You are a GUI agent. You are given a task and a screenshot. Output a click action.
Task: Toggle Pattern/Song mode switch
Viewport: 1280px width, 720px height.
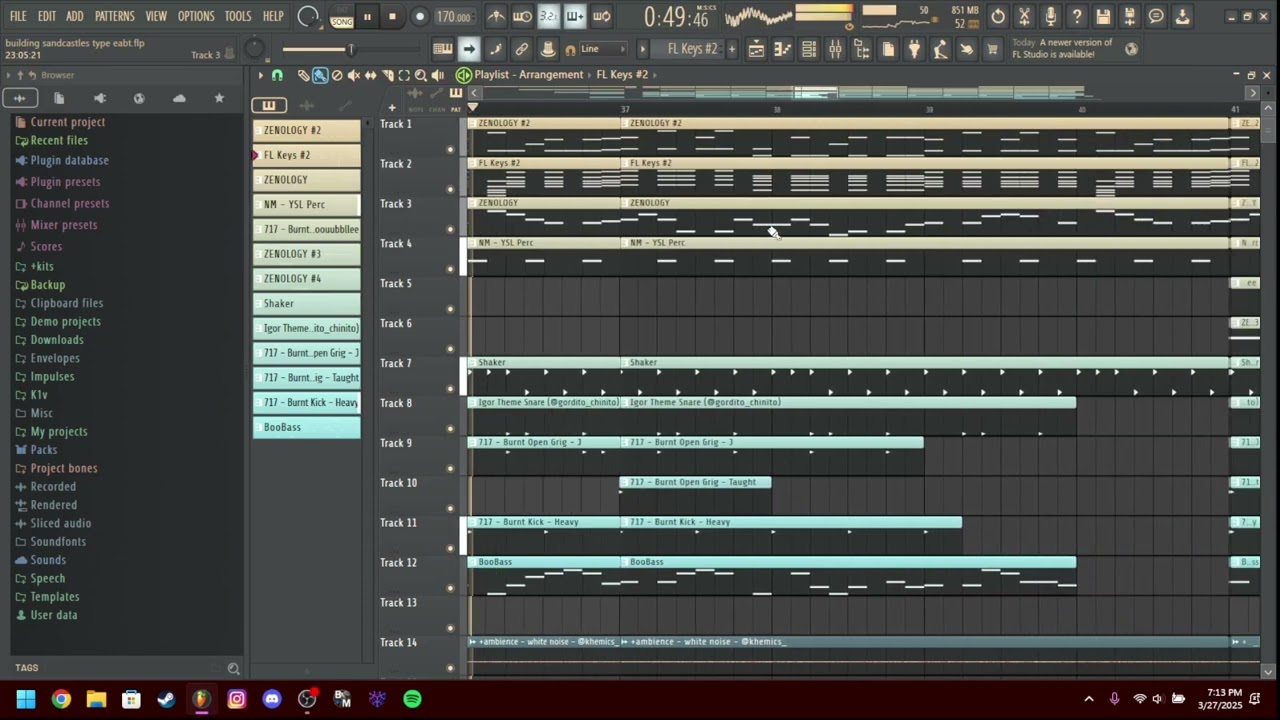pos(342,16)
